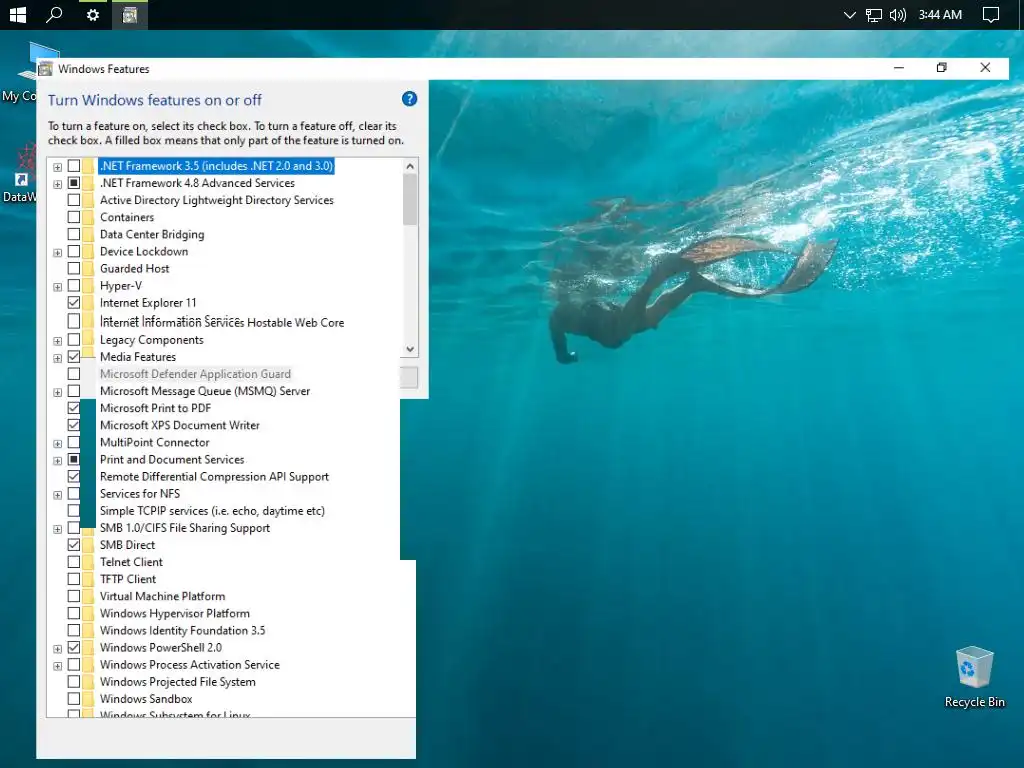The image size is (1024, 768).
Task: Select Windows Projected File System row
Action: [178, 682]
